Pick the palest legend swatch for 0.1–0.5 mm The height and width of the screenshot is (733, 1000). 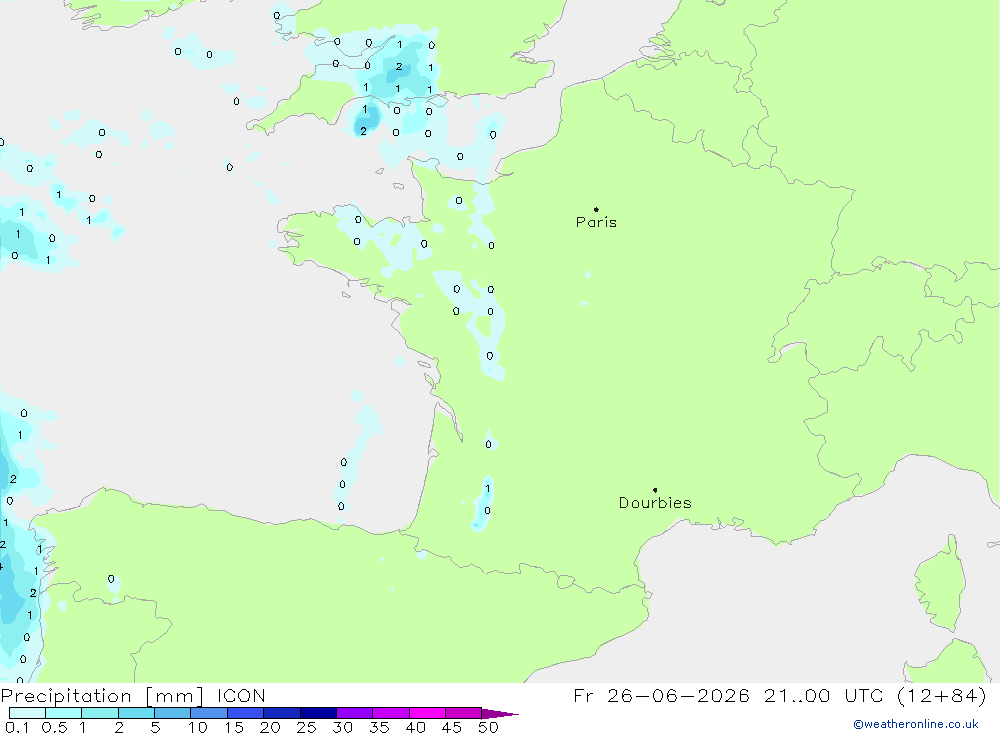pyautogui.click(x=27, y=713)
